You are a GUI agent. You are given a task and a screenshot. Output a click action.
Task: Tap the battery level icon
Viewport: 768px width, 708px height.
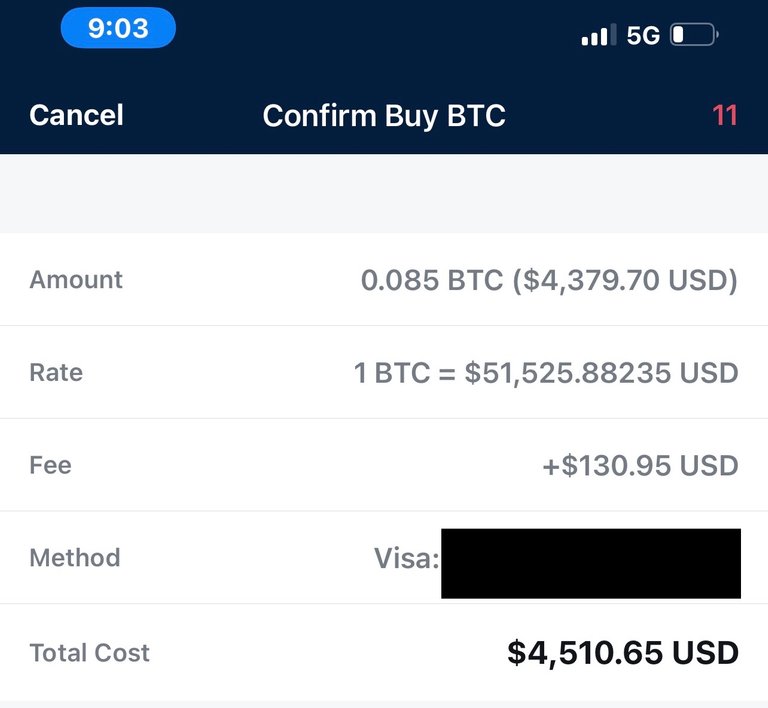click(694, 35)
